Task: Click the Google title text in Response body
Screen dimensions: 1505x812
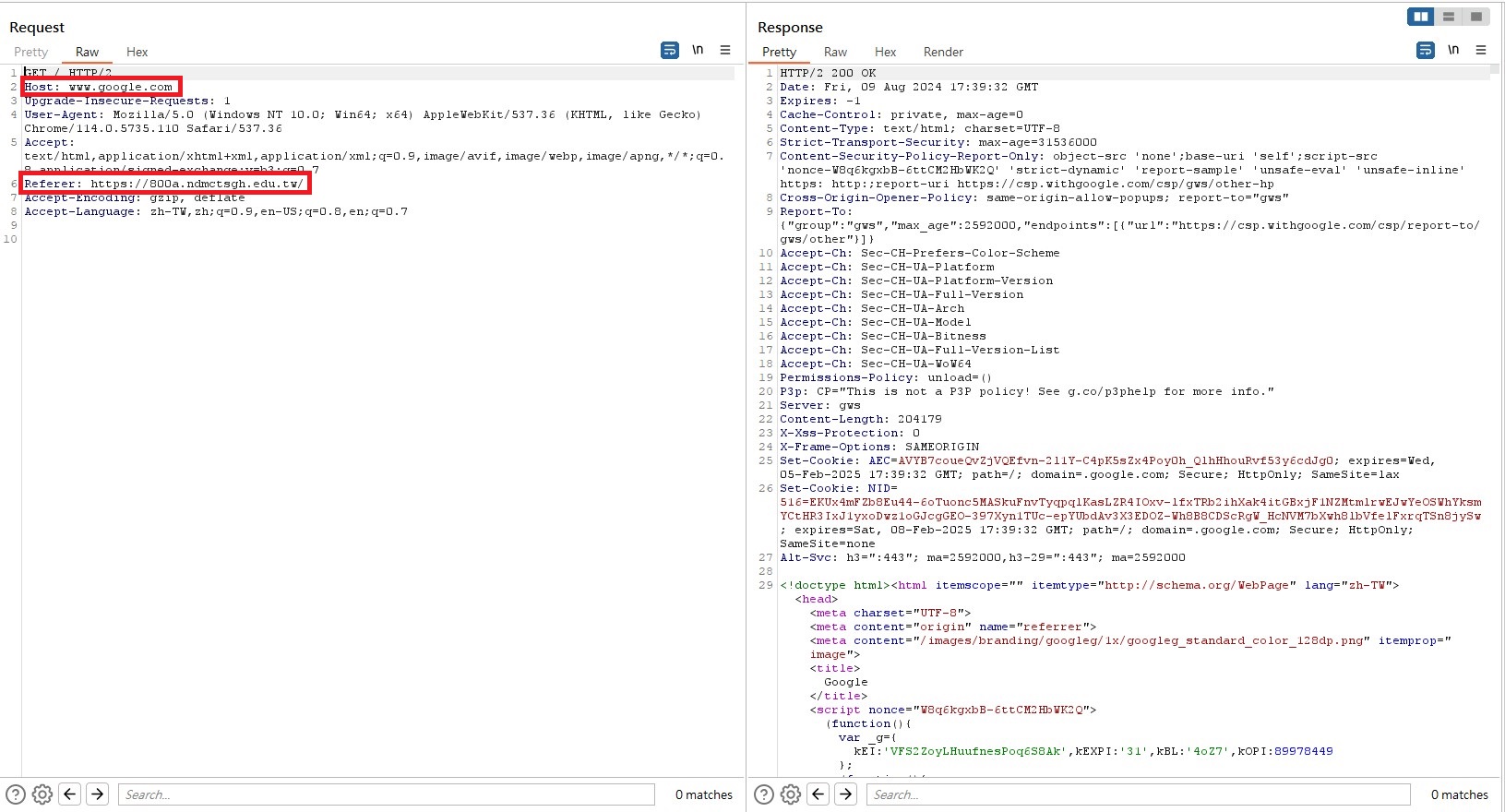Action: [846, 682]
